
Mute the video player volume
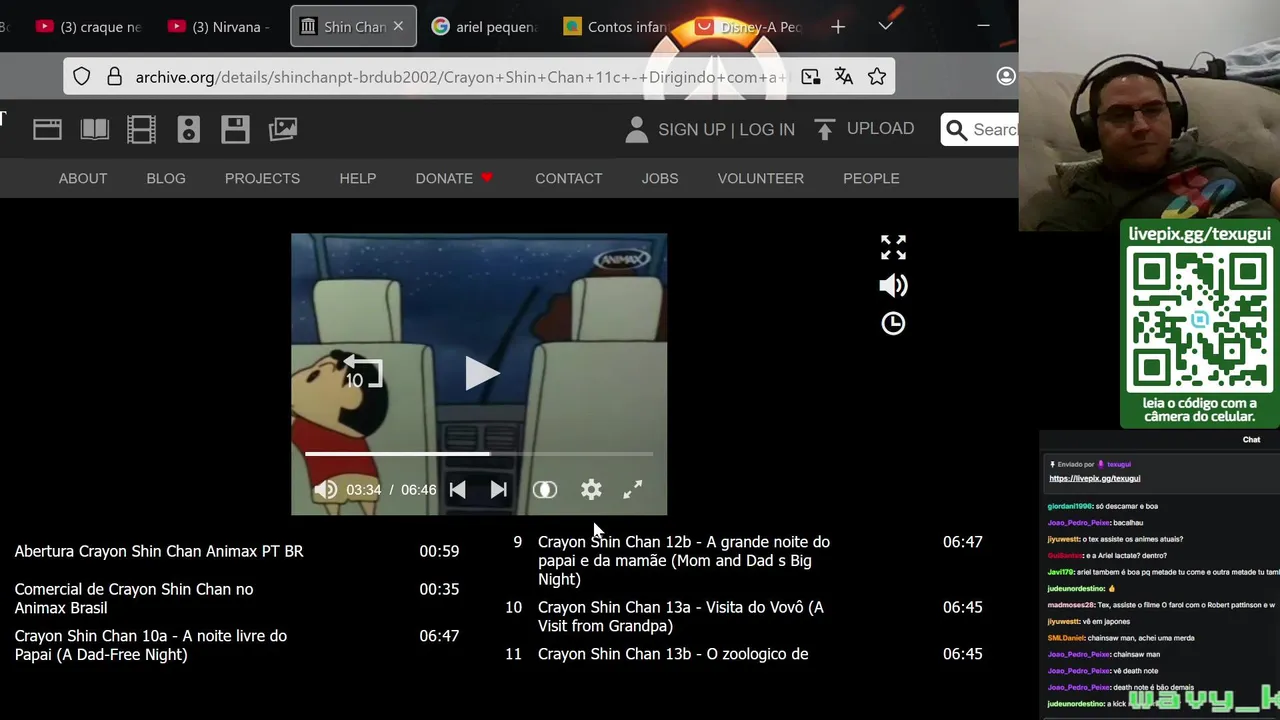click(x=325, y=490)
